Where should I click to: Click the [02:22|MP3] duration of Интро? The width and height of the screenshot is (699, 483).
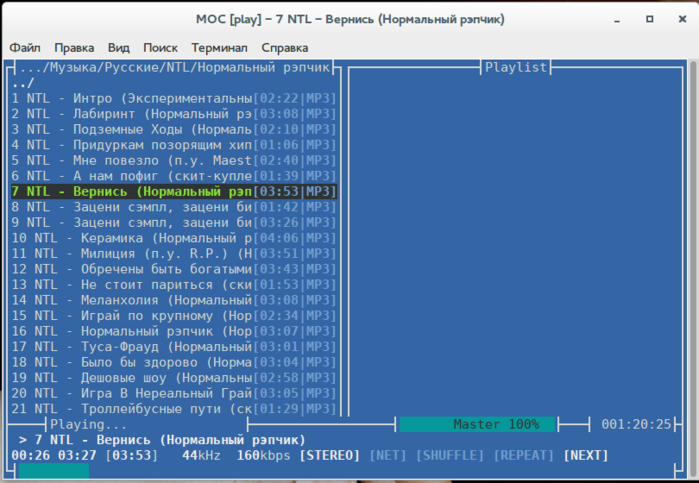tap(295, 98)
